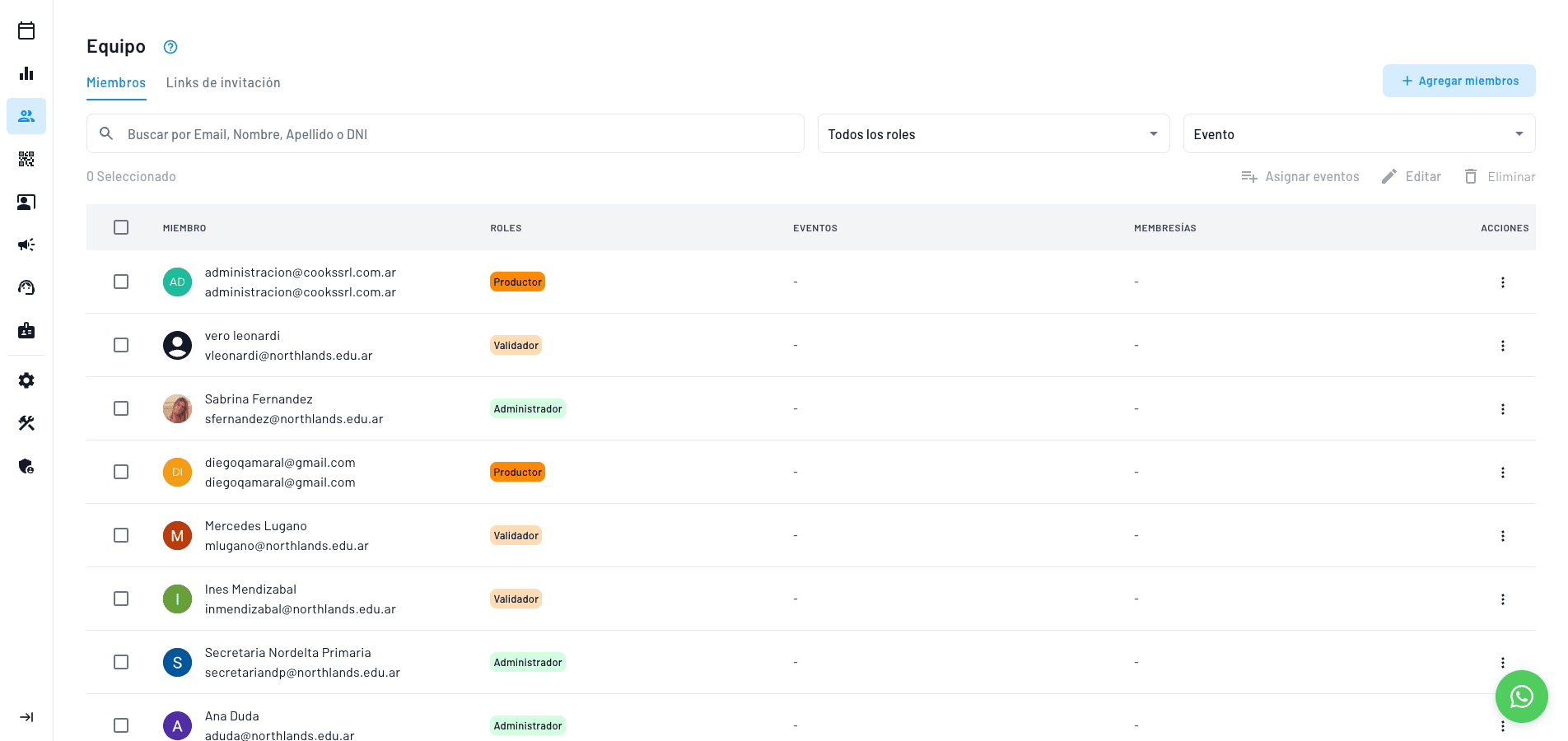Click the AD avatar of administracion account
The height and width of the screenshot is (741, 1568).
click(x=177, y=282)
